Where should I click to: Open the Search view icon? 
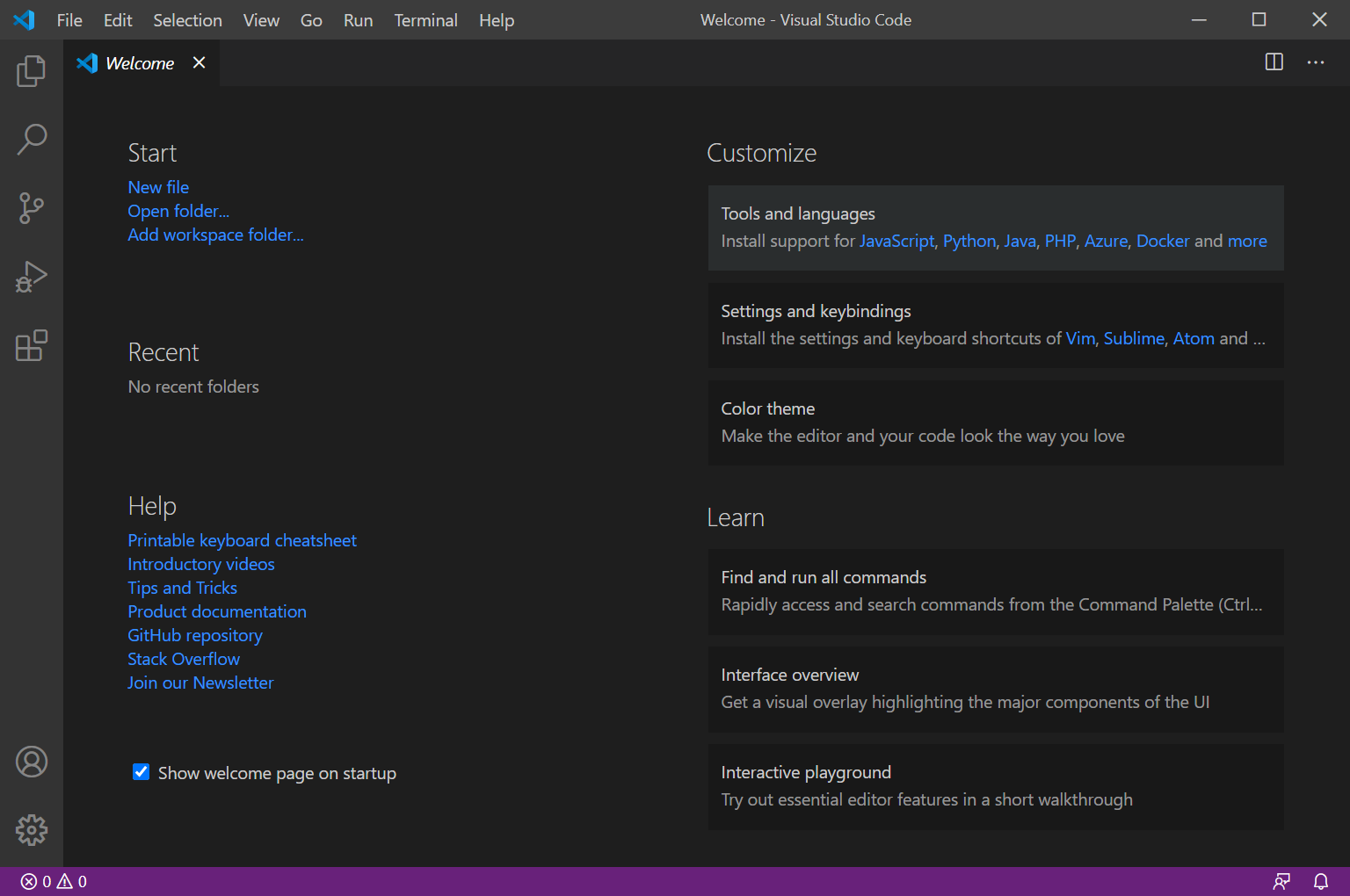point(32,140)
